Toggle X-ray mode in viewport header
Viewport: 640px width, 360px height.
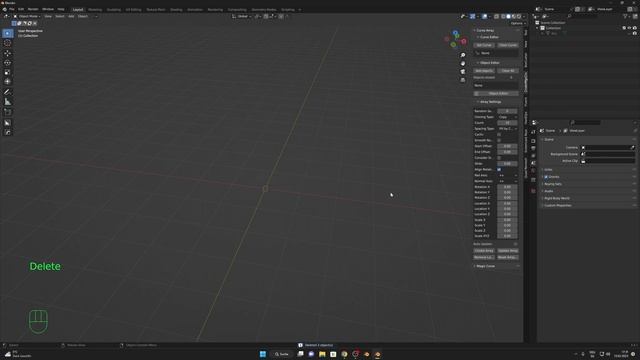click(x=496, y=16)
